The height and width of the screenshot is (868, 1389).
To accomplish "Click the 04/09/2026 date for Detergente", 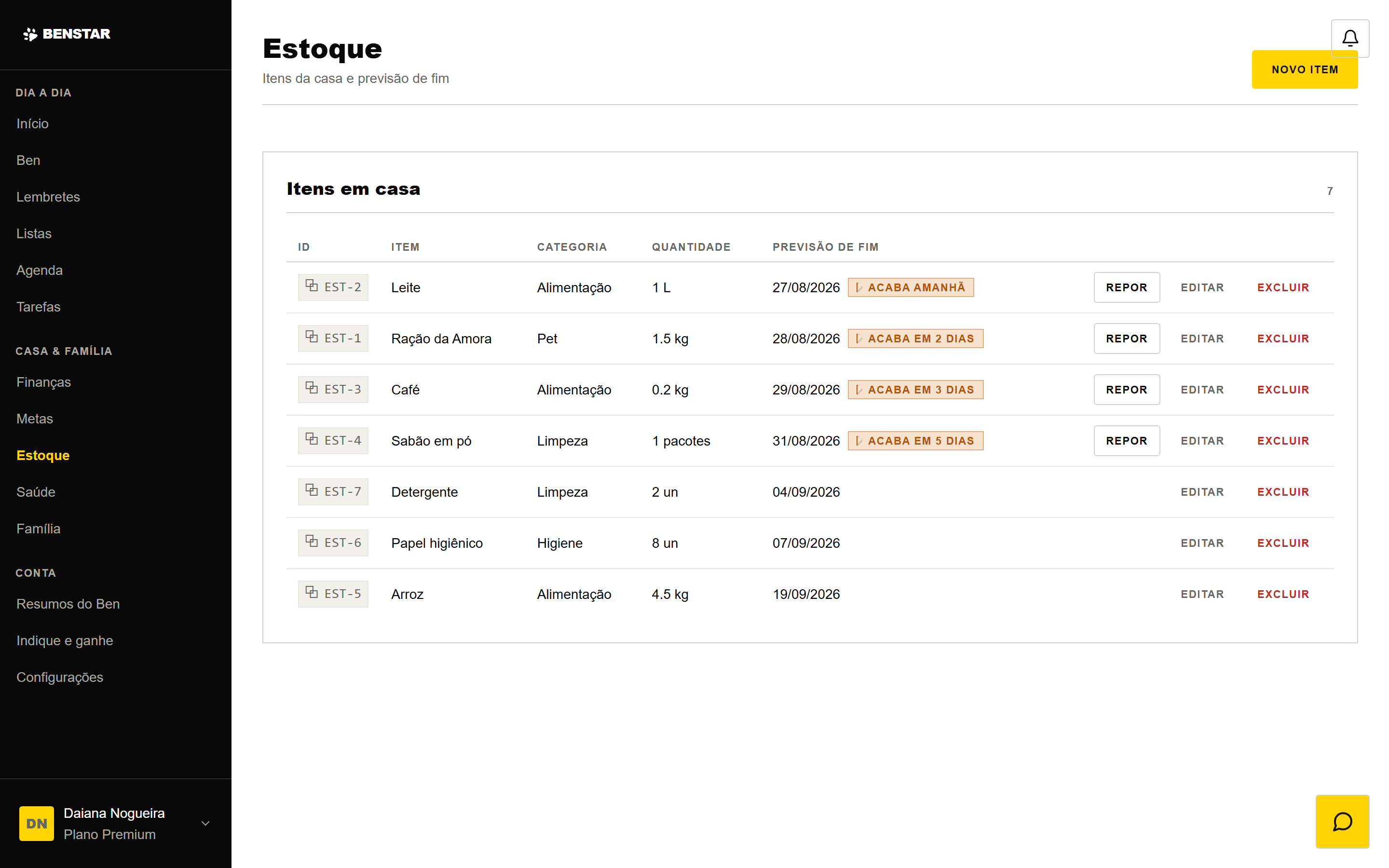I will point(806,491).
